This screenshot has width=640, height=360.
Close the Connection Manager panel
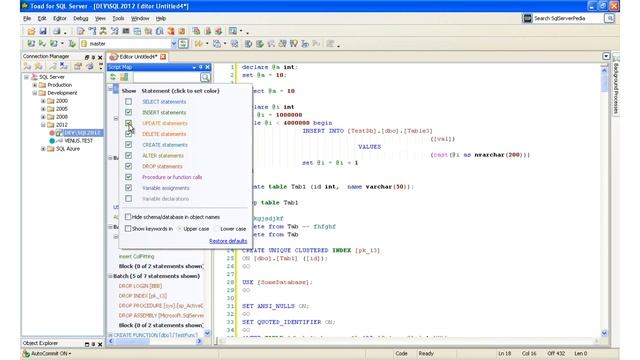[x=100, y=58]
